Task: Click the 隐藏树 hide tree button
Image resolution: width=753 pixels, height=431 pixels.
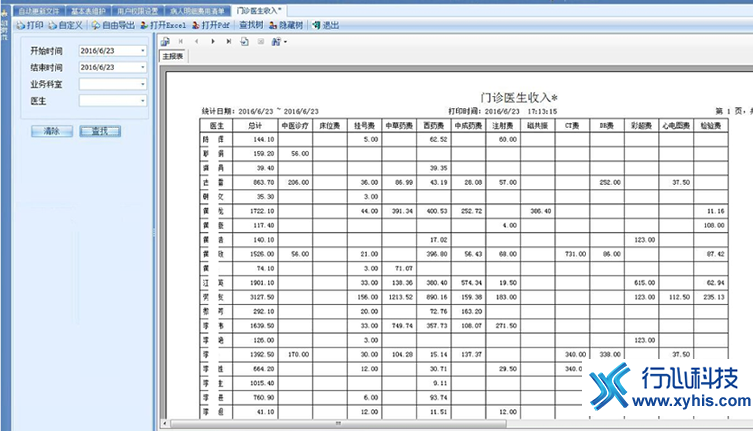Action: pos(286,25)
